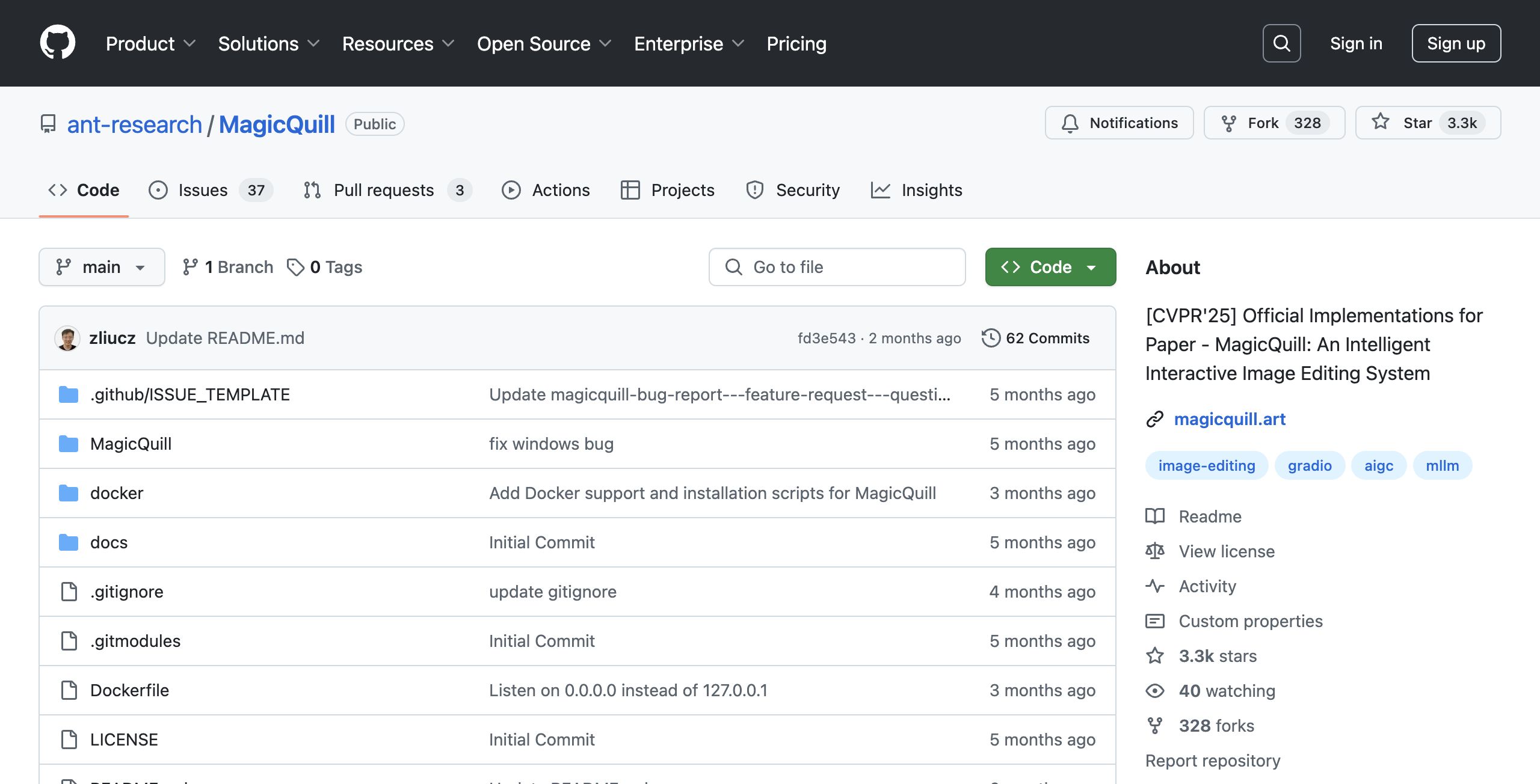Switch to the Pull requests tab
The width and height of the screenshot is (1540, 784).
(x=387, y=190)
